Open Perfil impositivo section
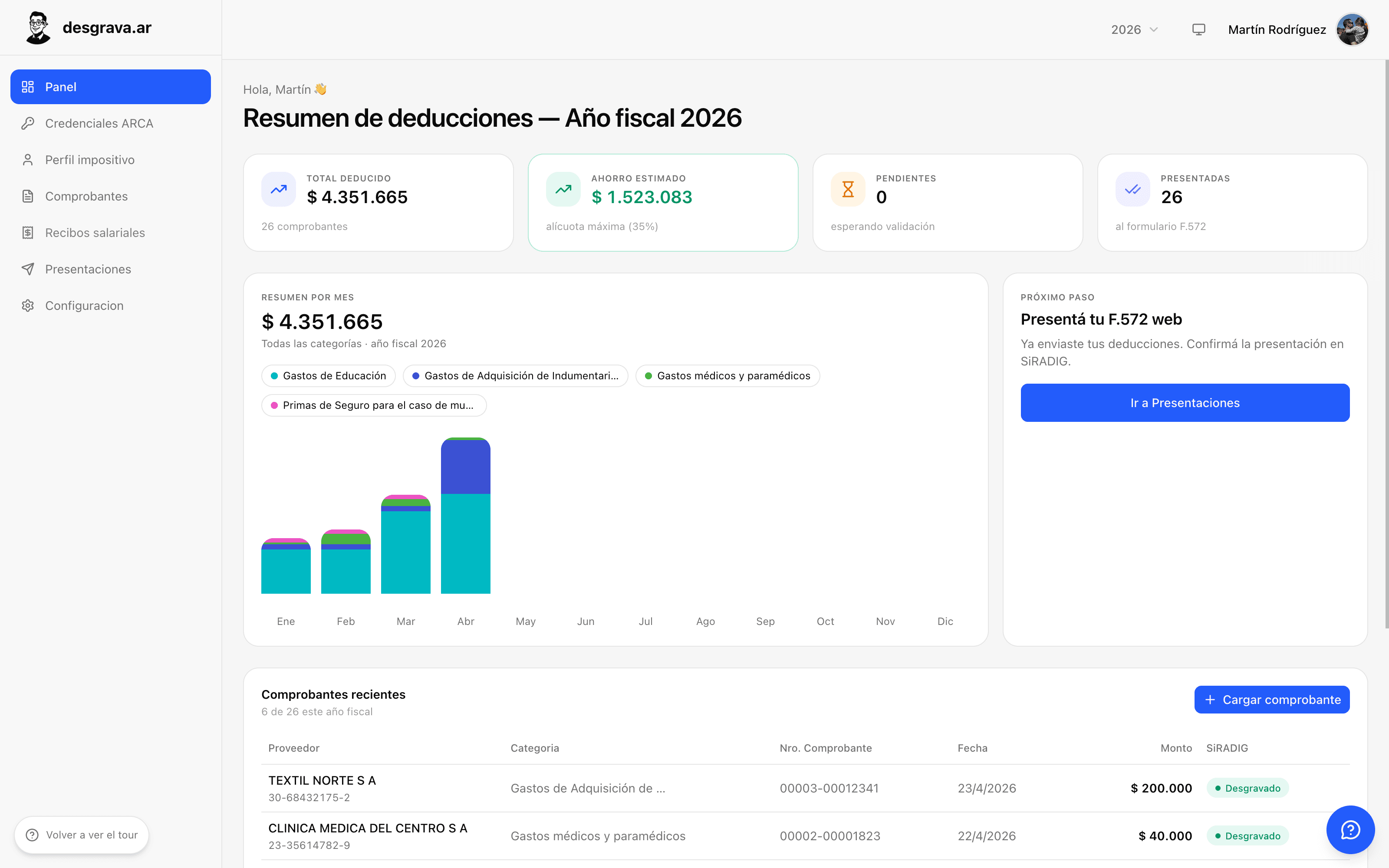This screenshot has height=868, width=1389. [111, 160]
